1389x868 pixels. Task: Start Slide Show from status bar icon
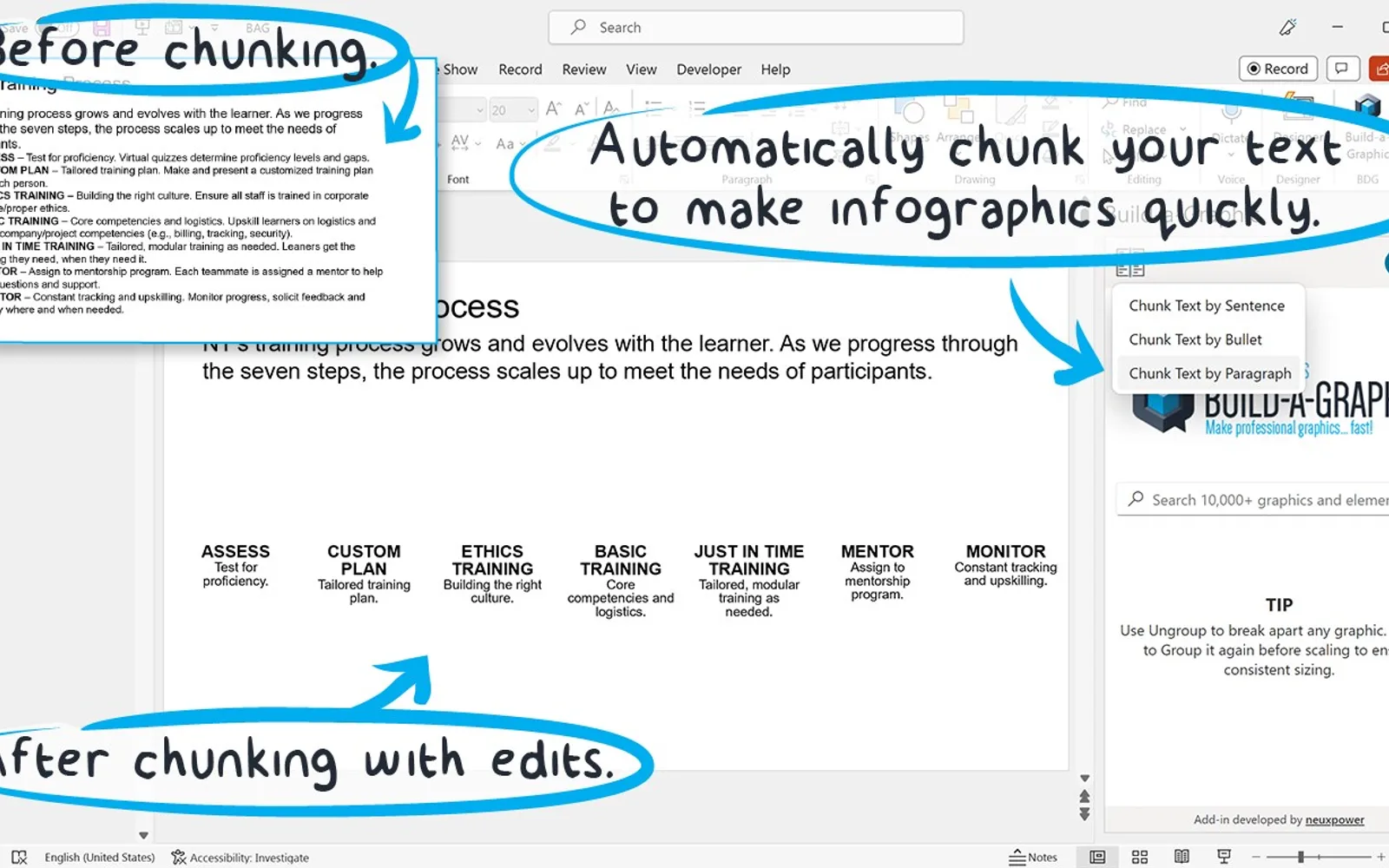click(x=1224, y=857)
